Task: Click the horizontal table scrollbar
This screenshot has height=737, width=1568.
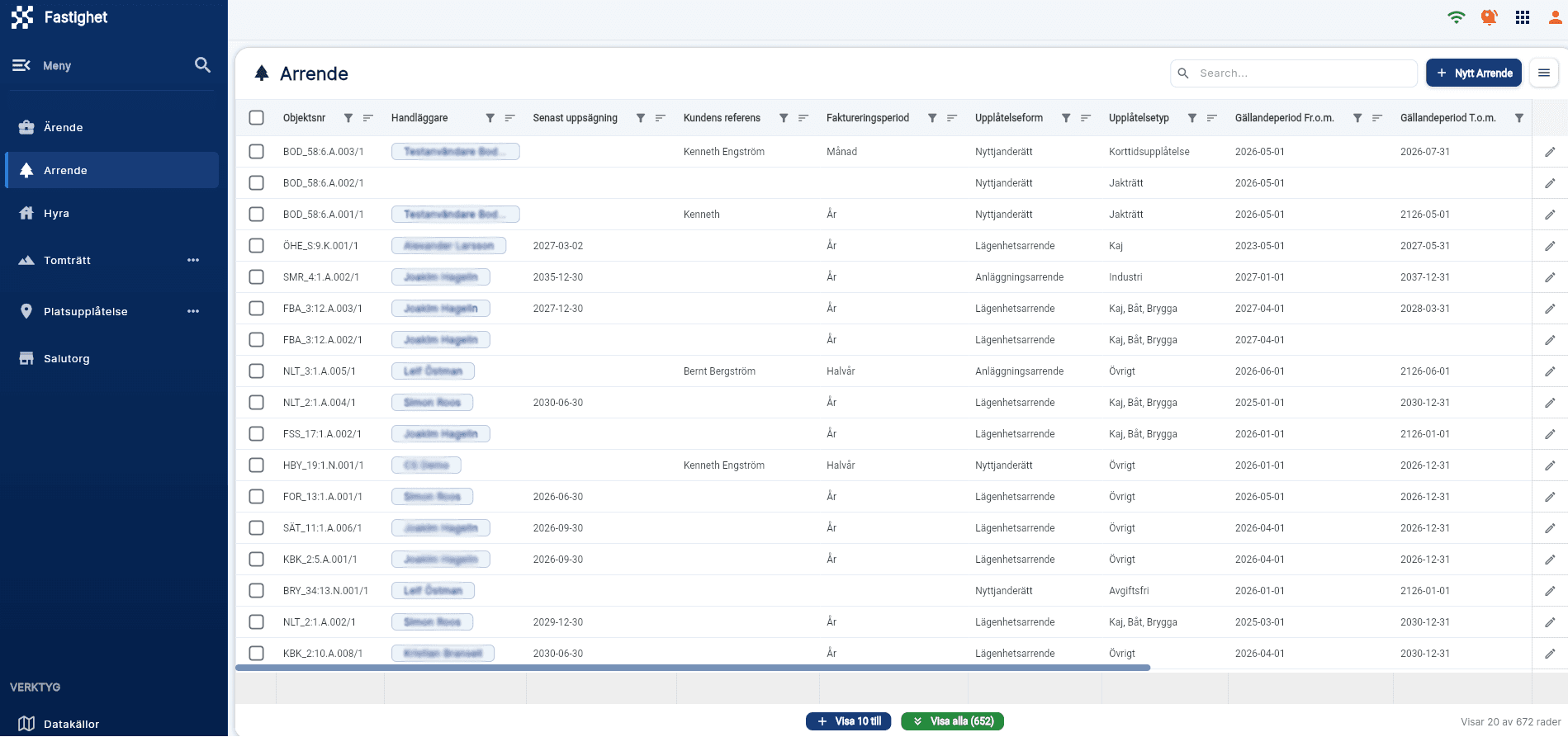Action: [x=693, y=668]
